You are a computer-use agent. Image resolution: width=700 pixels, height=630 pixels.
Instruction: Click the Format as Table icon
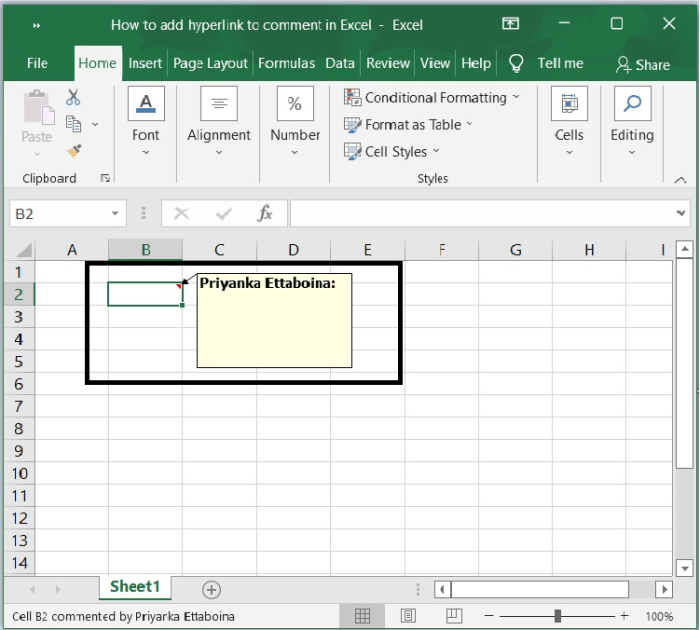[352, 125]
